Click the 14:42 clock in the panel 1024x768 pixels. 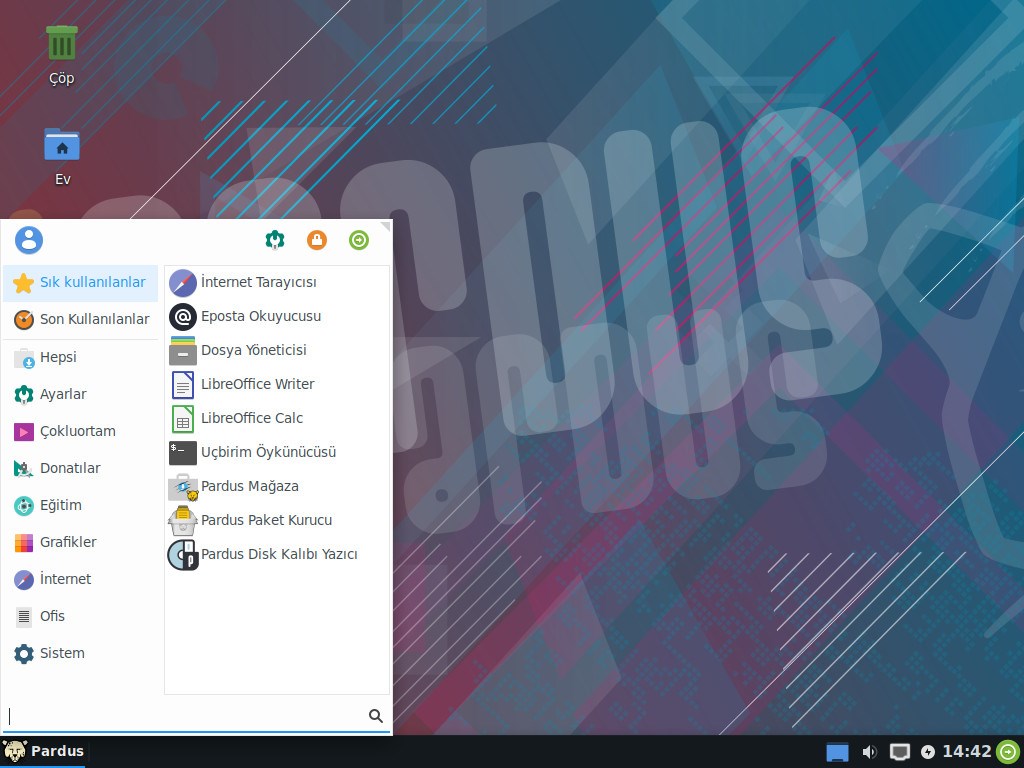[967, 752]
